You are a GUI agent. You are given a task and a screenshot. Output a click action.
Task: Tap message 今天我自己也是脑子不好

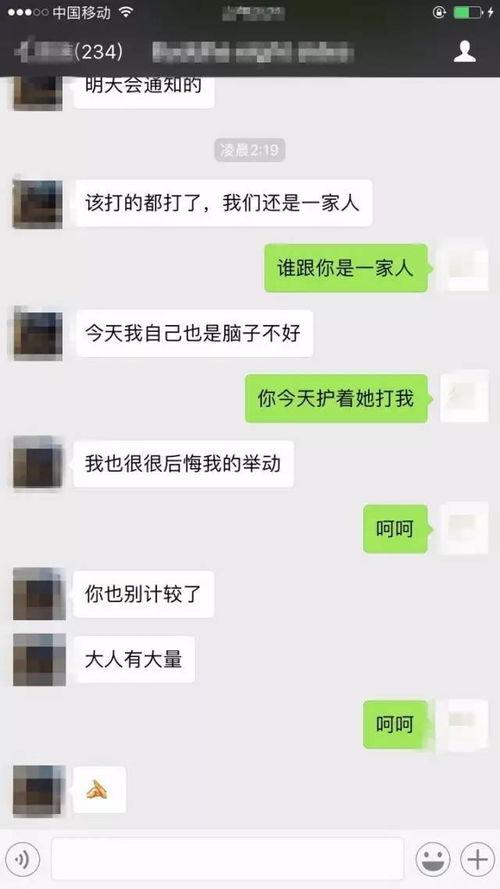[x=193, y=333]
